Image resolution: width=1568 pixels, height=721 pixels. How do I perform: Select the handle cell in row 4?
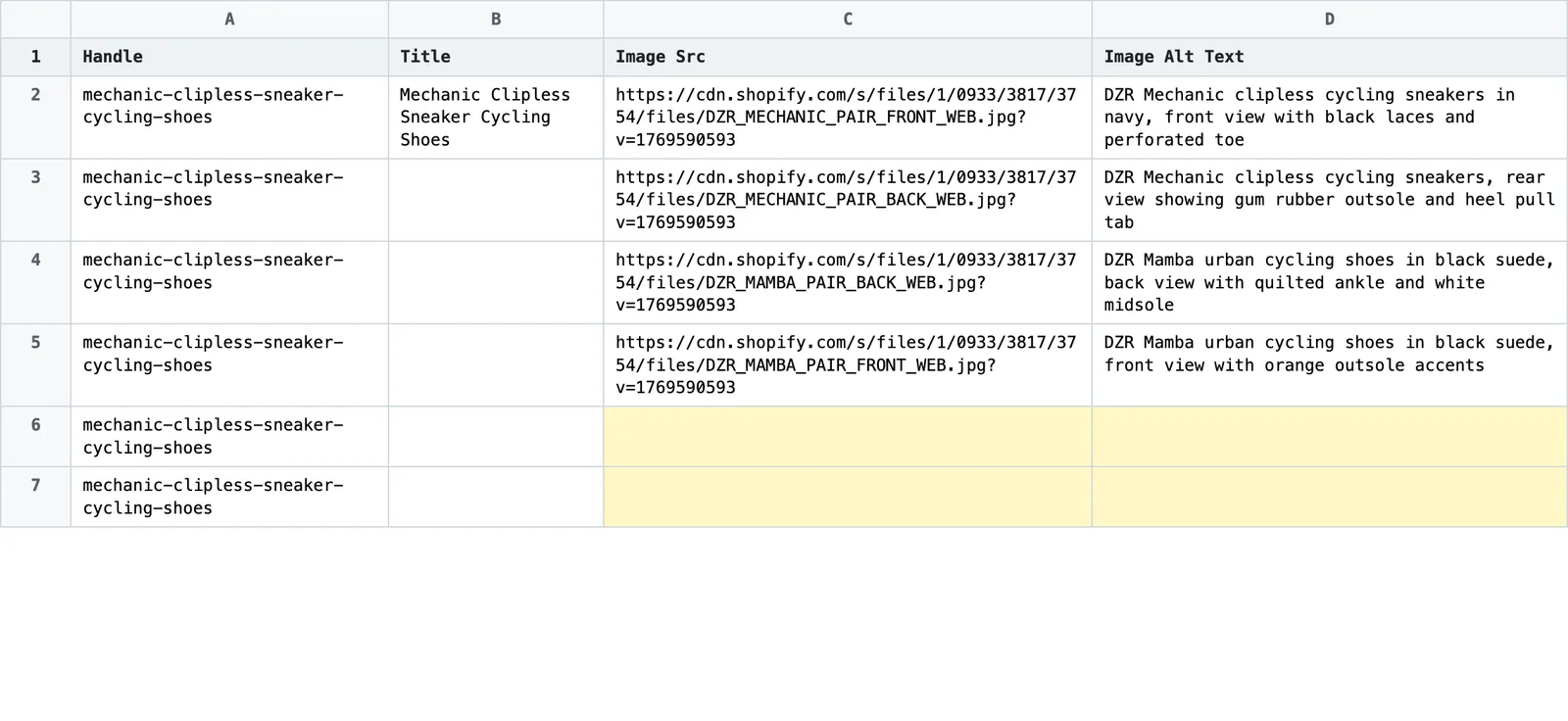tap(229, 282)
